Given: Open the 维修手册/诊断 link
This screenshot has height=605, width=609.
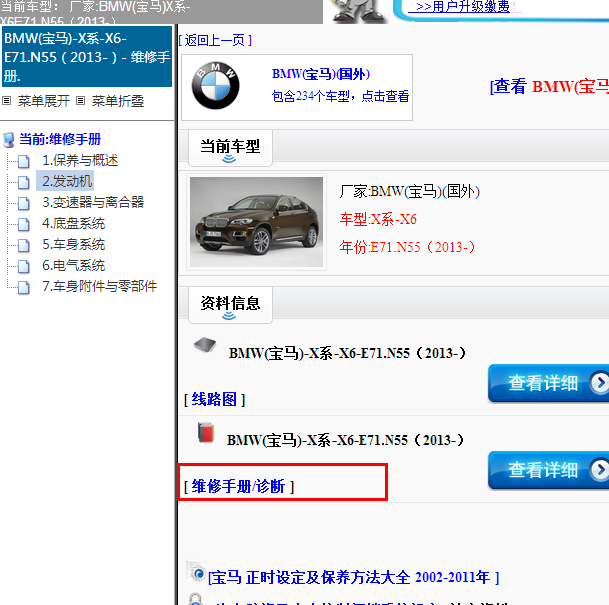Looking at the screenshot, I should pyautogui.click(x=239, y=486).
